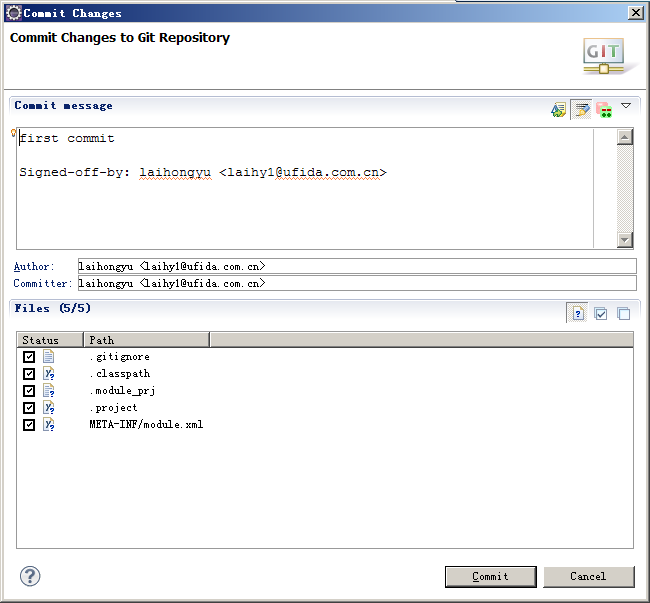
Task: Sort files by the Status column header
Action: click(49, 340)
